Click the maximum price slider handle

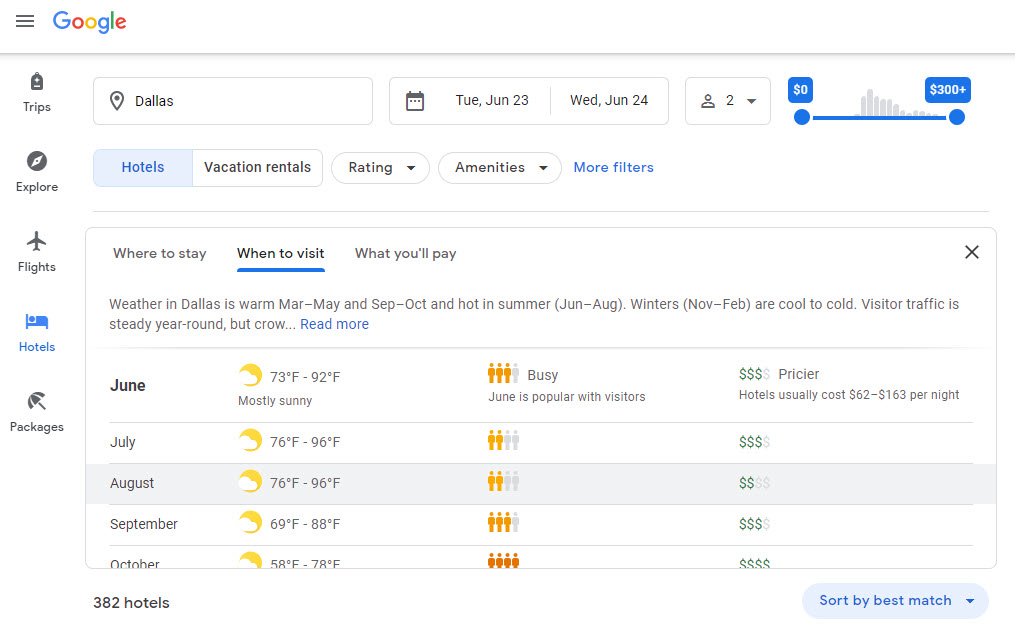pos(957,117)
